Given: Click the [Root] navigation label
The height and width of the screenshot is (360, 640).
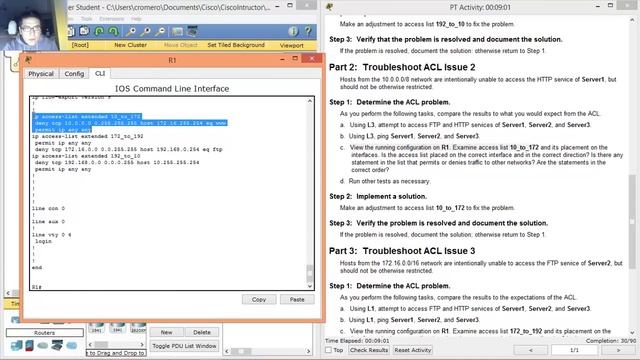Looking at the screenshot, I should (80, 45).
